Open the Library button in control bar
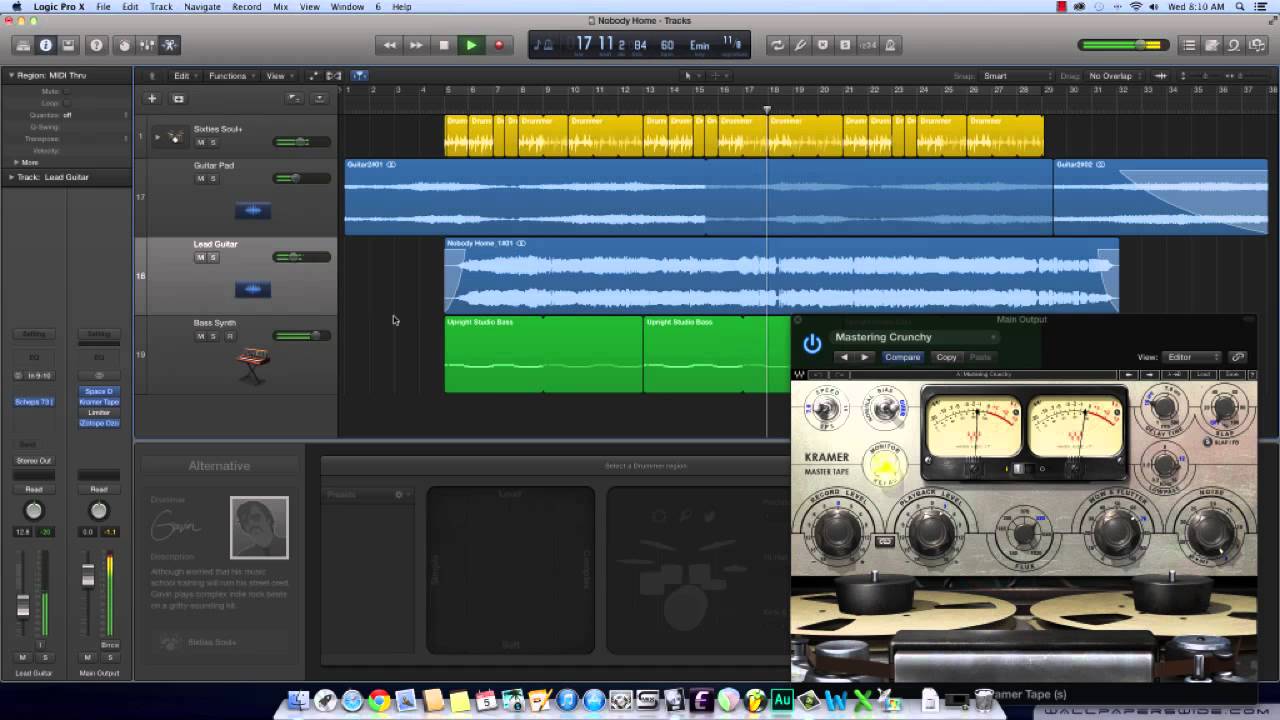Screen dimensions: 1280x720 coord(22,45)
